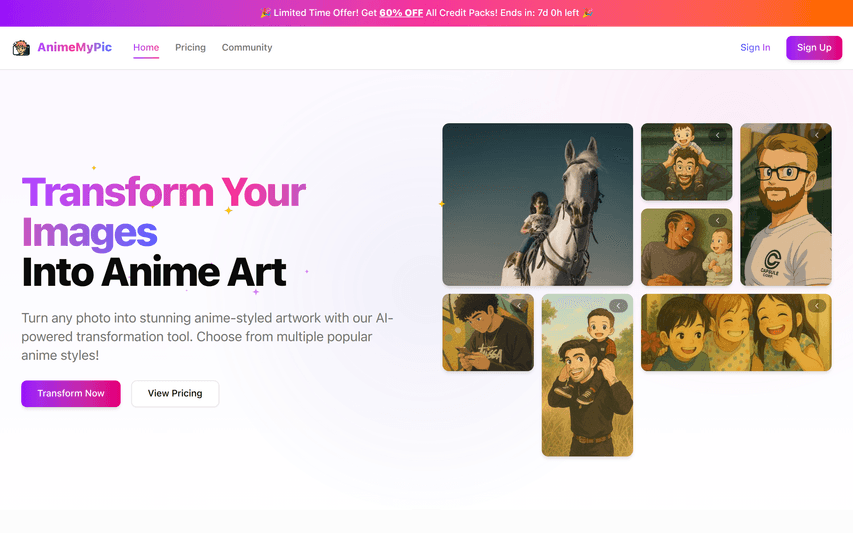
Task: Click the AnimeMyPic brand name text
Action: (75, 47)
